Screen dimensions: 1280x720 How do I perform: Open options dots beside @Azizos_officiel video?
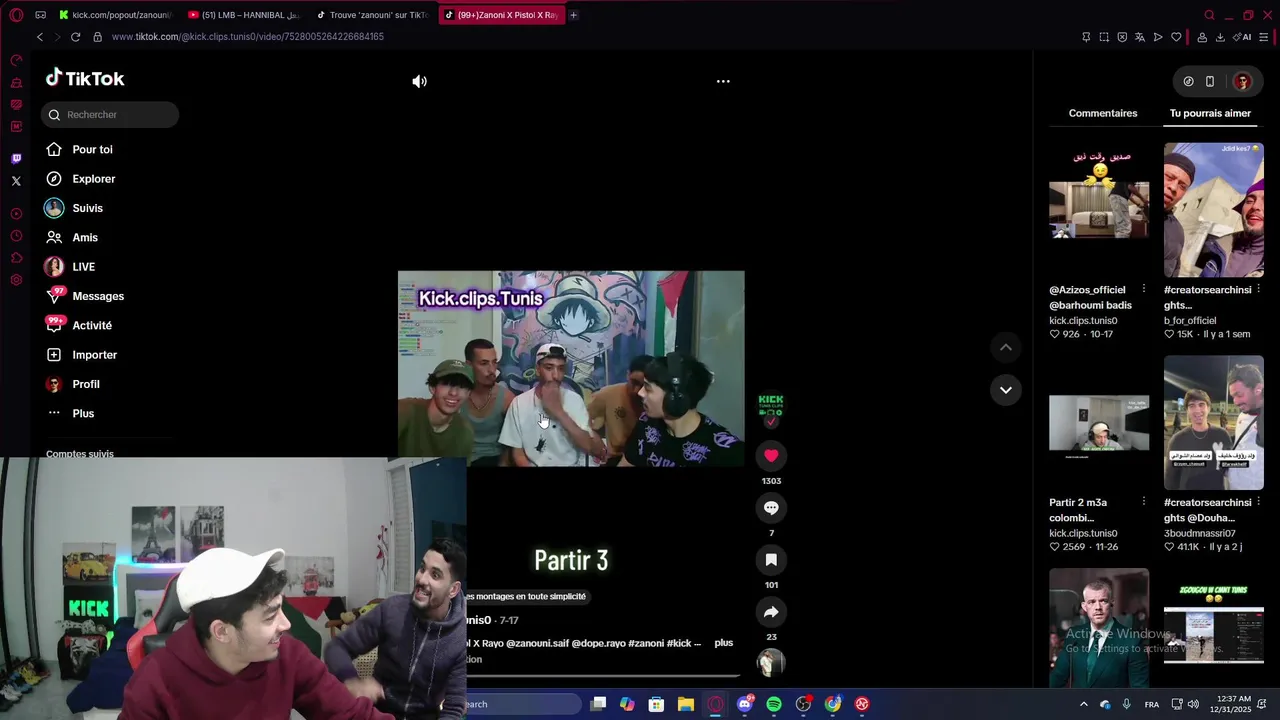click(1144, 289)
